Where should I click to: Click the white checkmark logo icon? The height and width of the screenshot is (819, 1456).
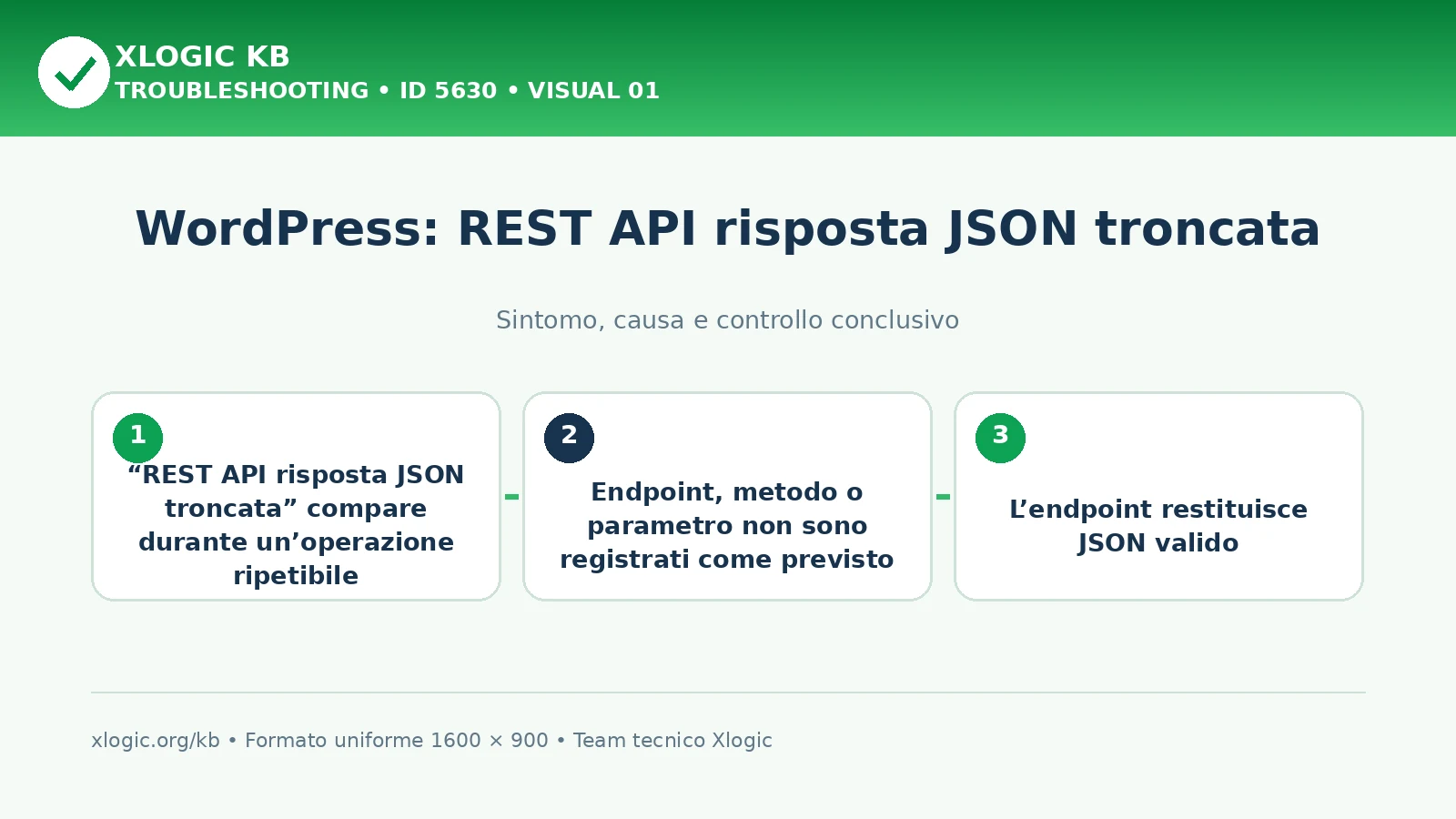[74, 72]
